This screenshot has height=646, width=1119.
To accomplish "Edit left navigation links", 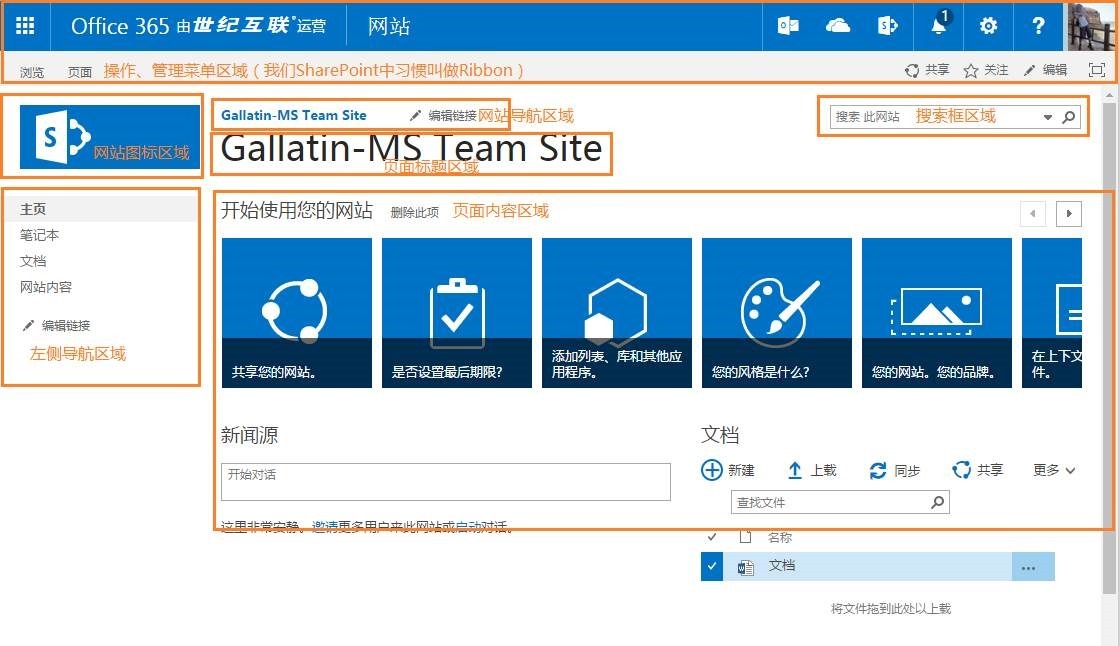I will (x=56, y=325).
